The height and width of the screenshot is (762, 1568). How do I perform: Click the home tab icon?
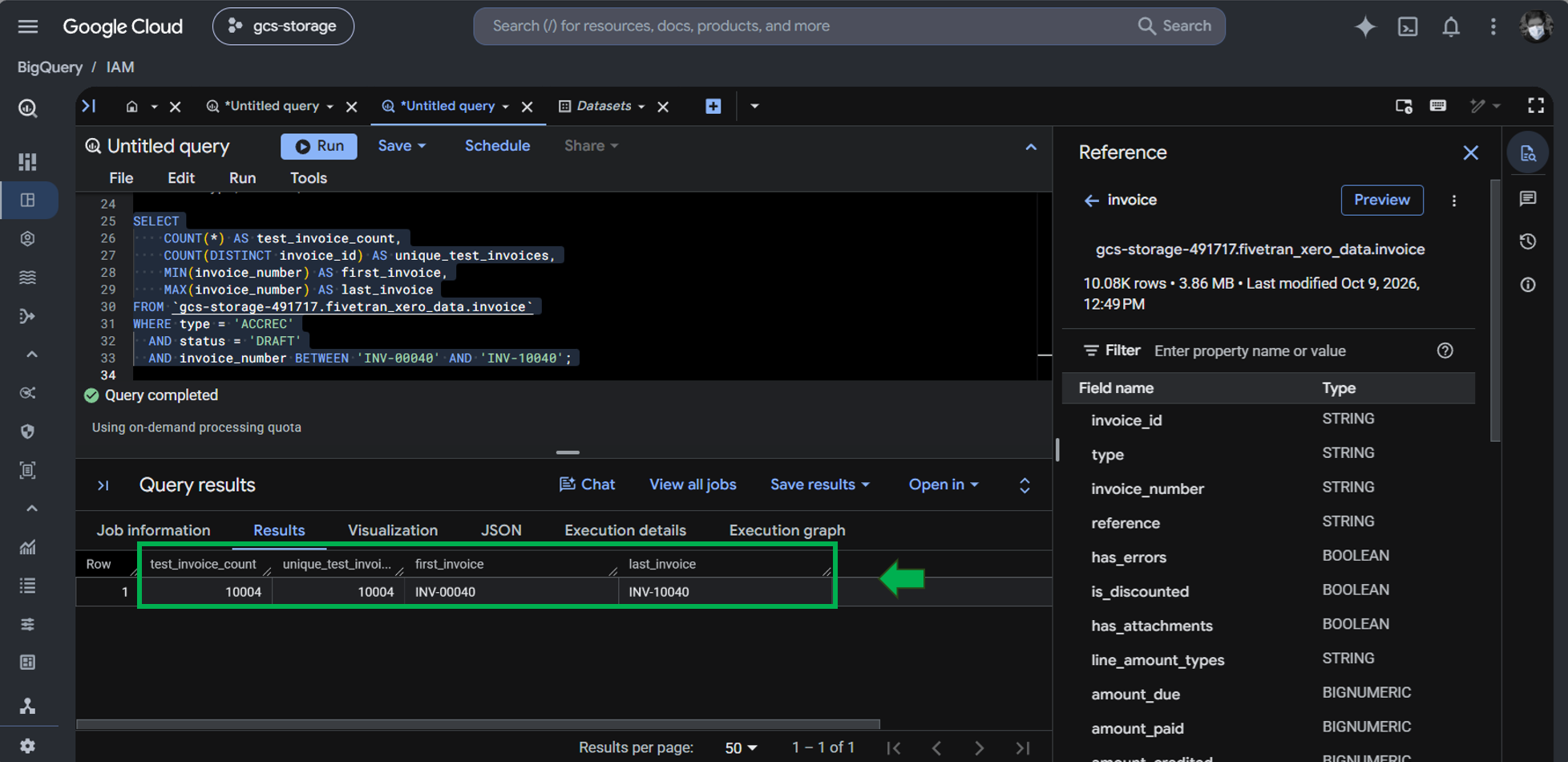(x=132, y=106)
